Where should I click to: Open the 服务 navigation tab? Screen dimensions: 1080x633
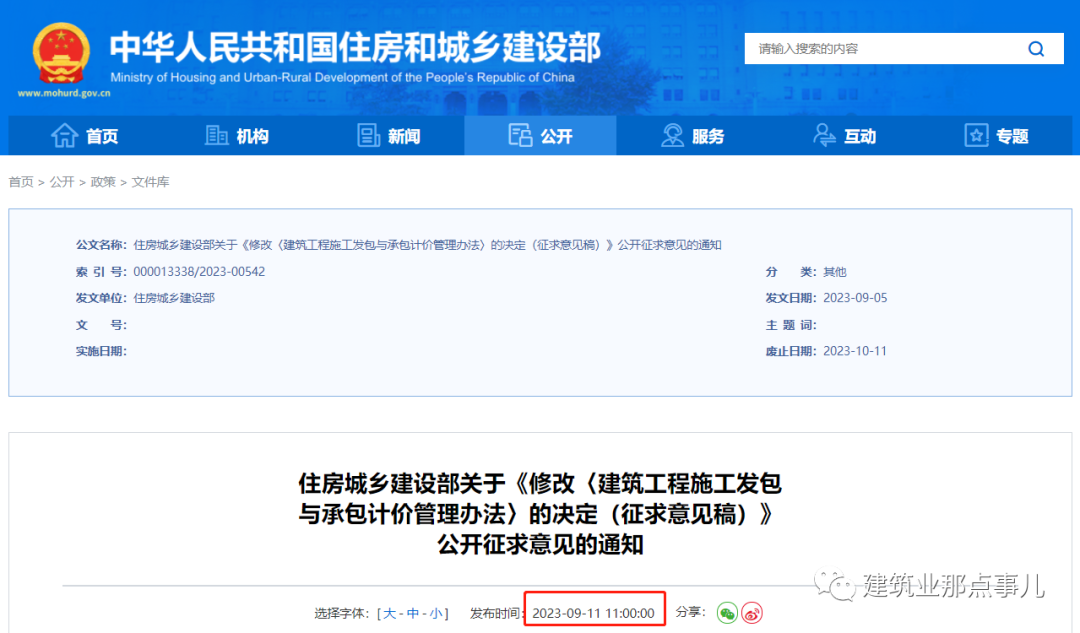(692, 136)
